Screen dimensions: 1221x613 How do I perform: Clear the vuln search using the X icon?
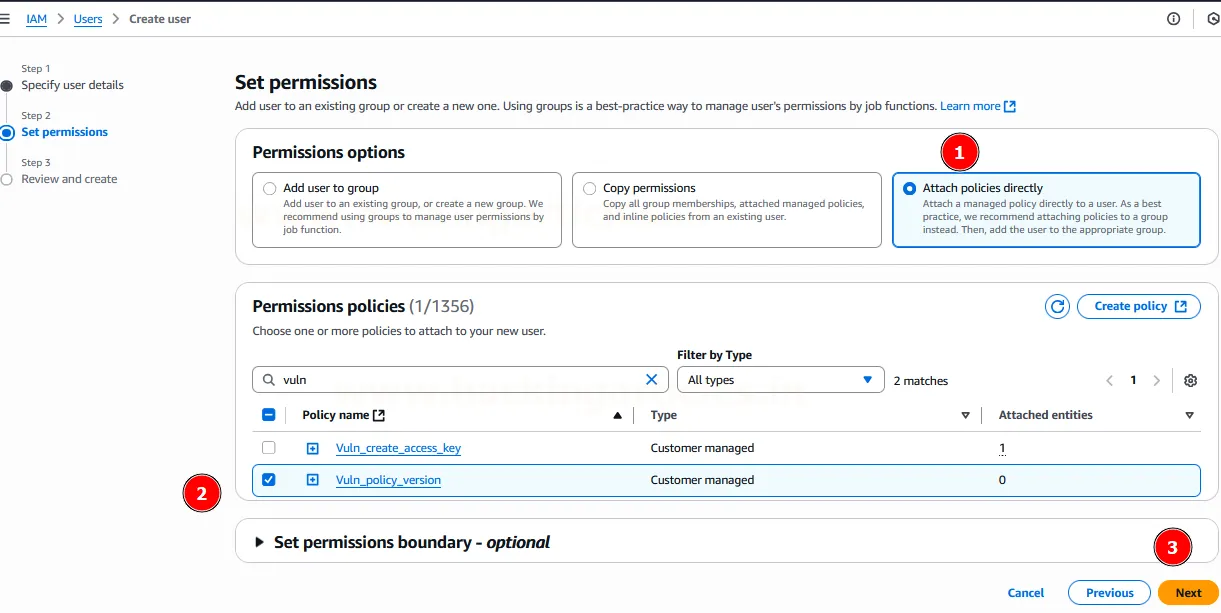tap(651, 379)
